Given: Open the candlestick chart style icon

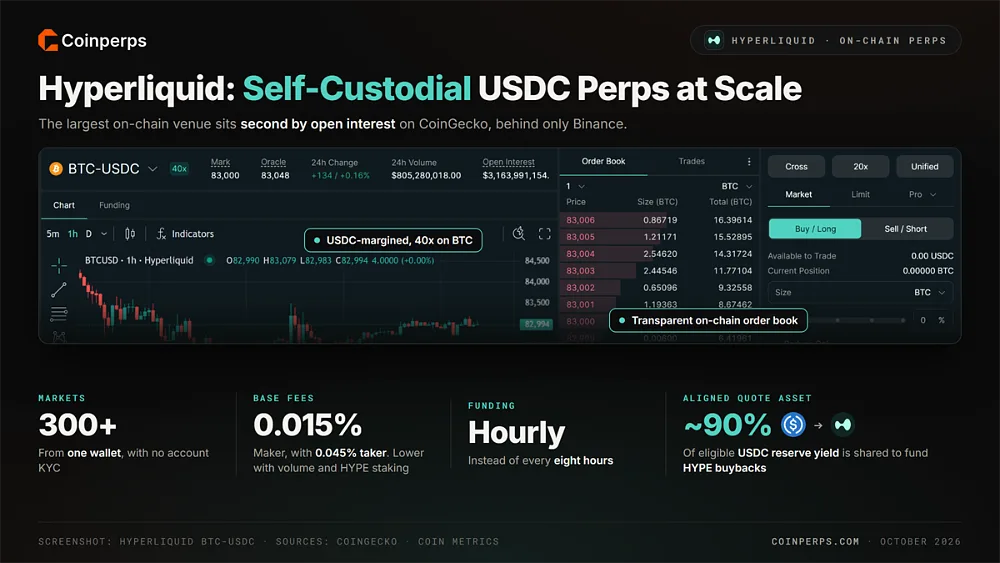Looking at the screenshot, I should [129, 234].
